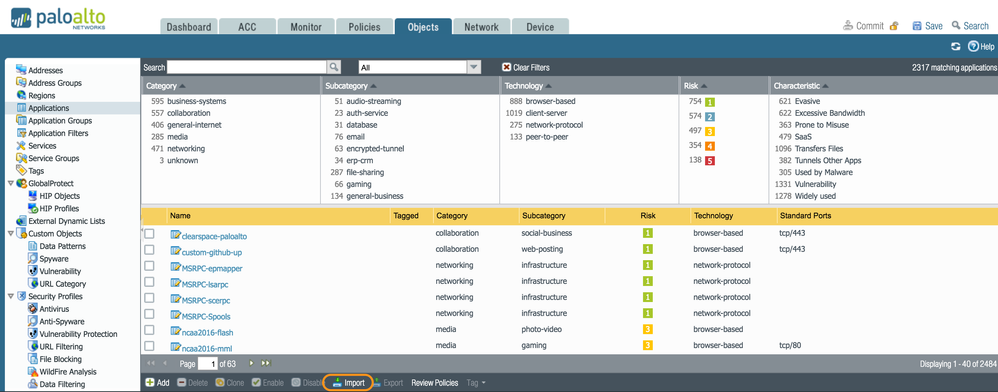Click the External Dynamic Lists icon
This screenshot has width=998, height=392.
click(21, 221)
